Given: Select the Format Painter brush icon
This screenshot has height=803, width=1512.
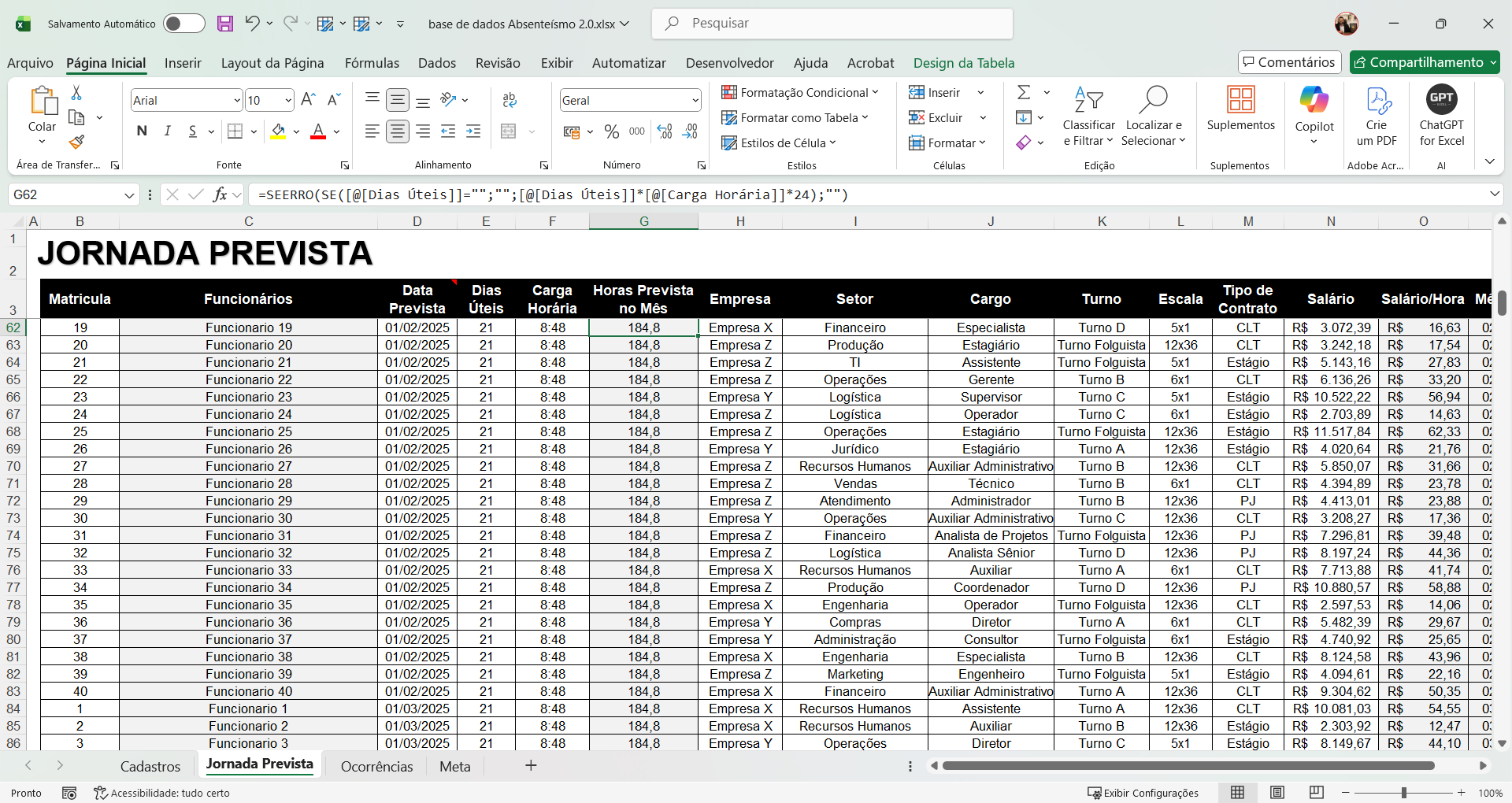Looking at the screenshot, I should (76, 142).
